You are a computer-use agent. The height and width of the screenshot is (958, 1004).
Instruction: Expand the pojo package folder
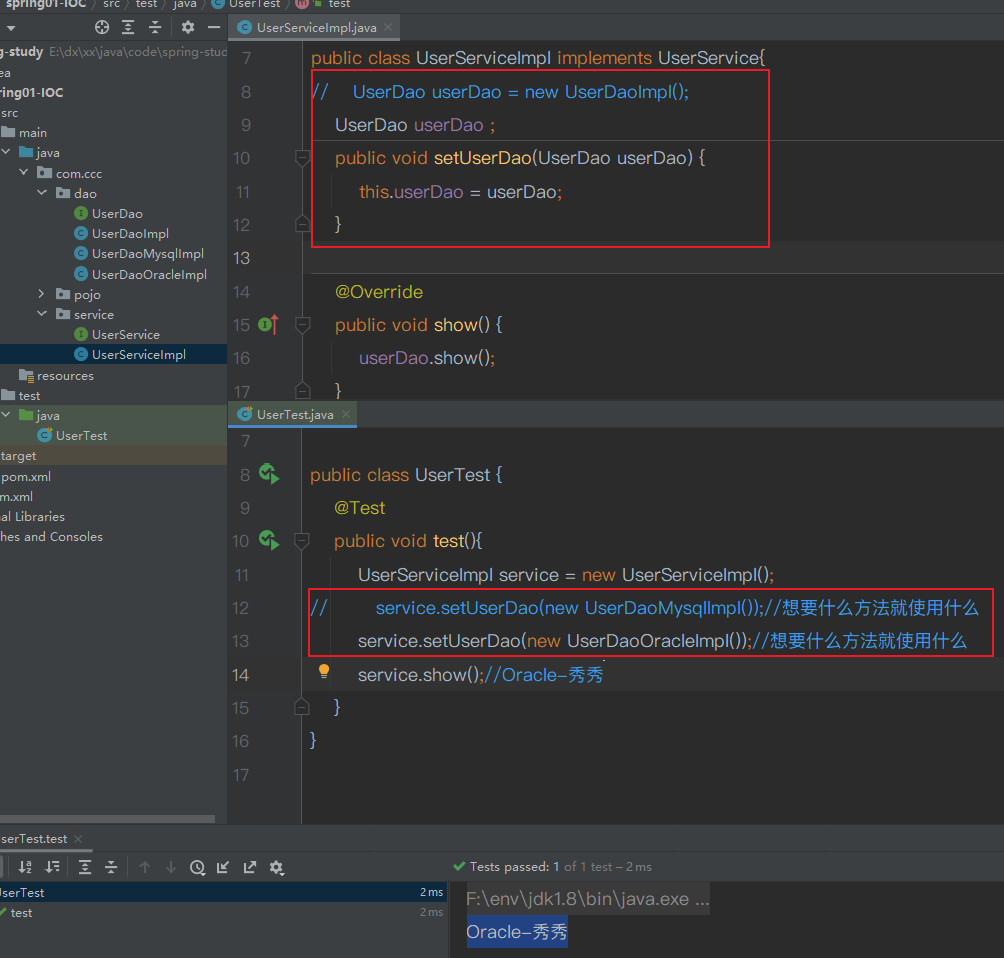click(42, 294)
